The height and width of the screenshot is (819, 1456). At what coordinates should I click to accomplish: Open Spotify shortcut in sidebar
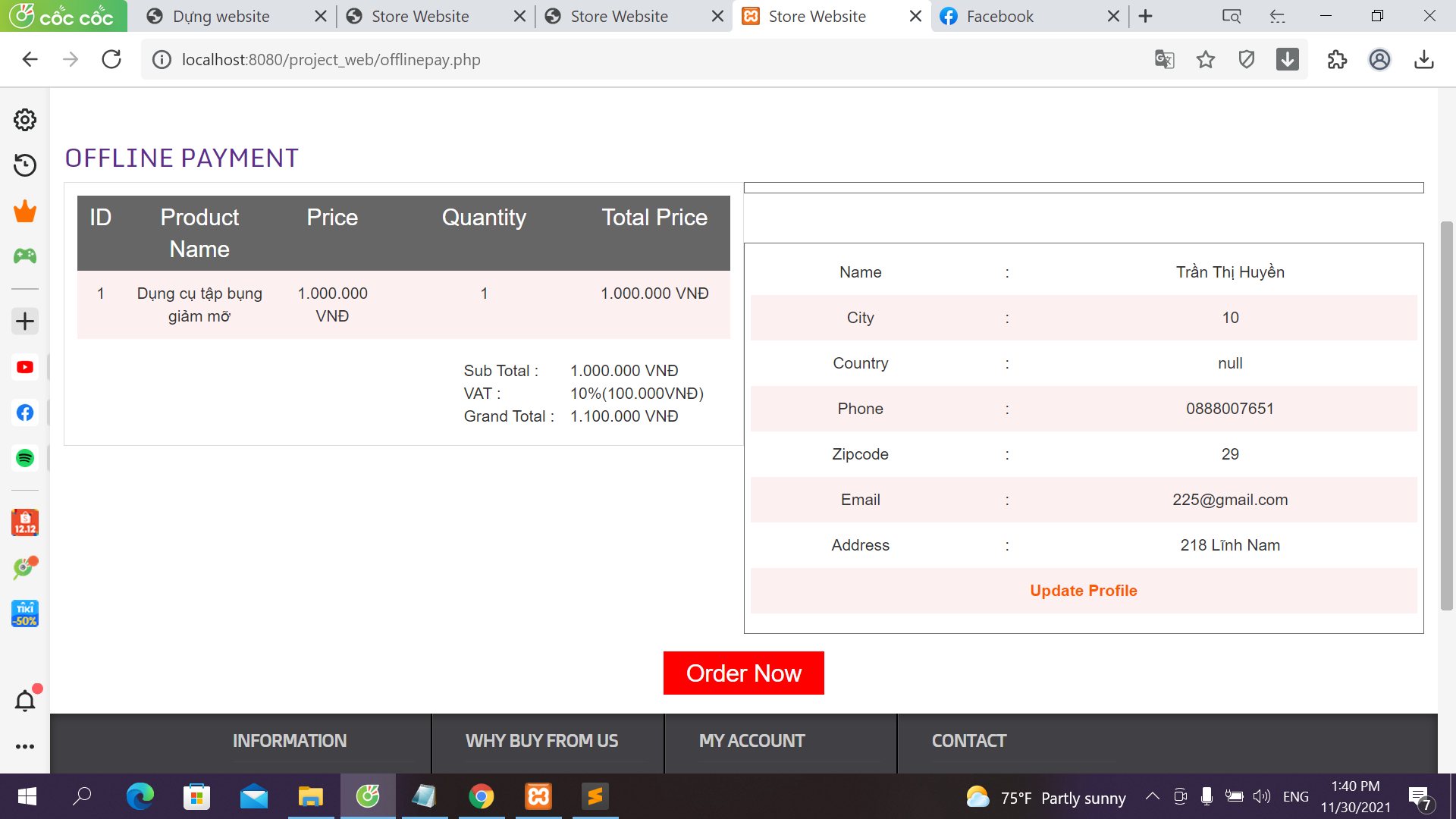coord(25,458)
